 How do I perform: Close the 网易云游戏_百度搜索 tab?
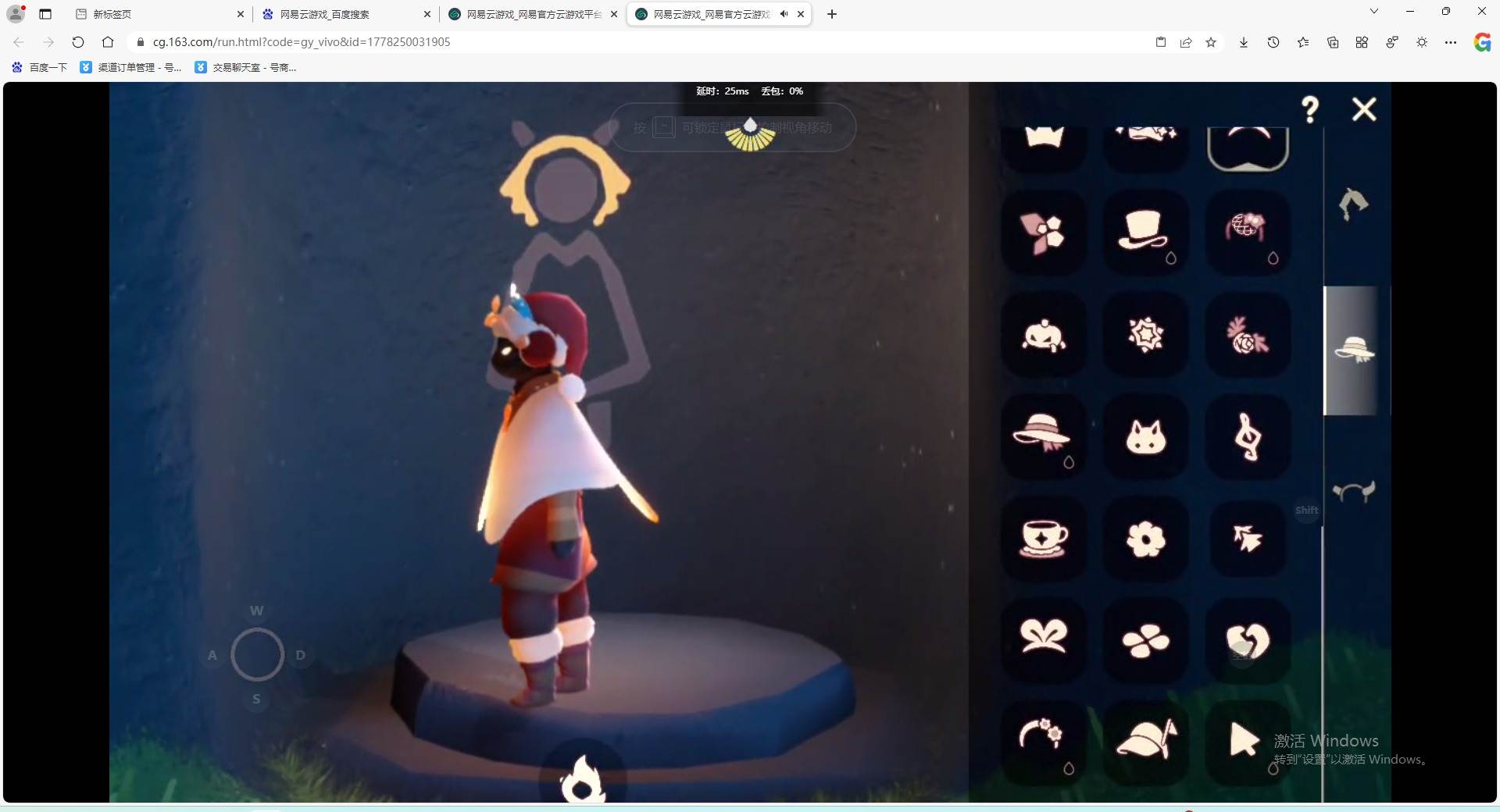tap(427, 14)
